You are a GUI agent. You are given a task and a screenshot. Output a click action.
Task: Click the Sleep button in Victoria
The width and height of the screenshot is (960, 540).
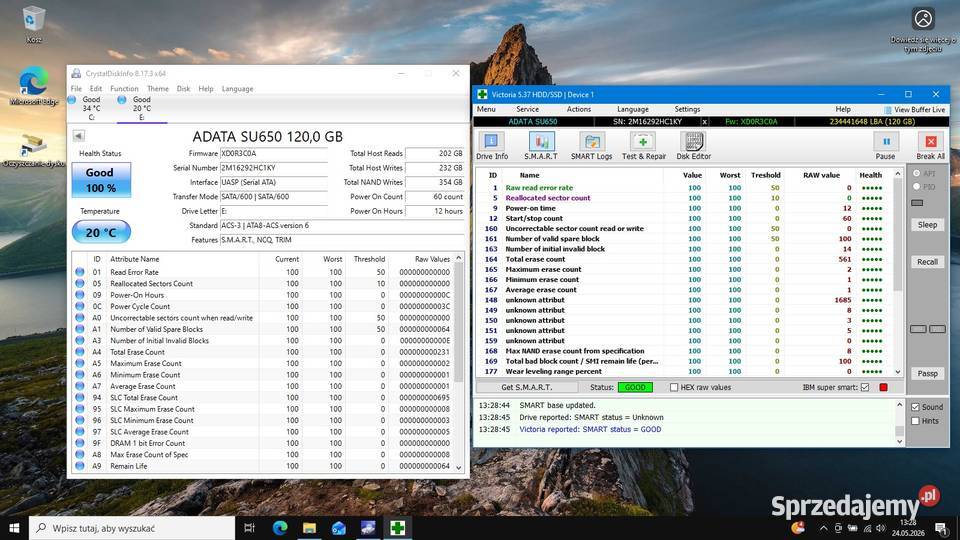tap(927, 225)
